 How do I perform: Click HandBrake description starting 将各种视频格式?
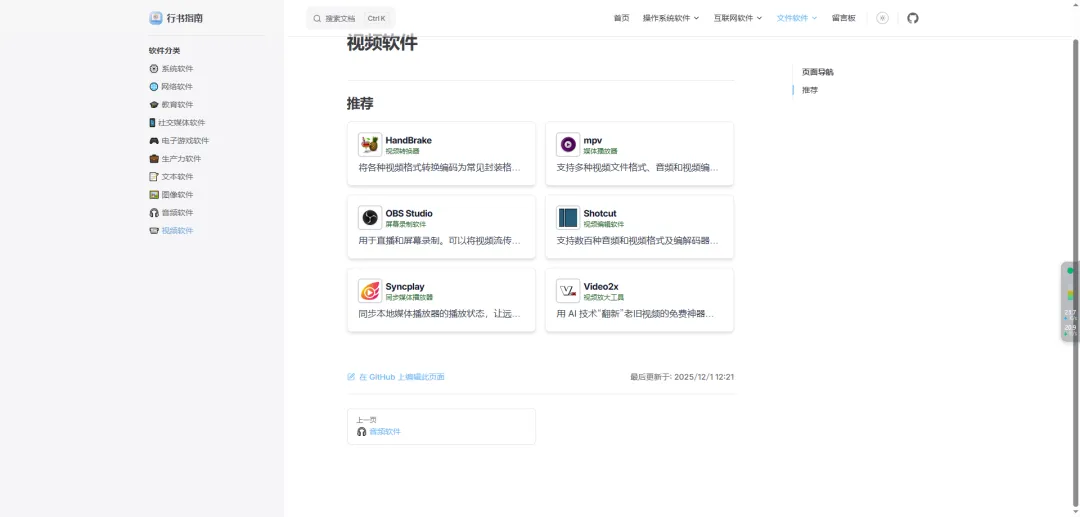coord(439,167)
